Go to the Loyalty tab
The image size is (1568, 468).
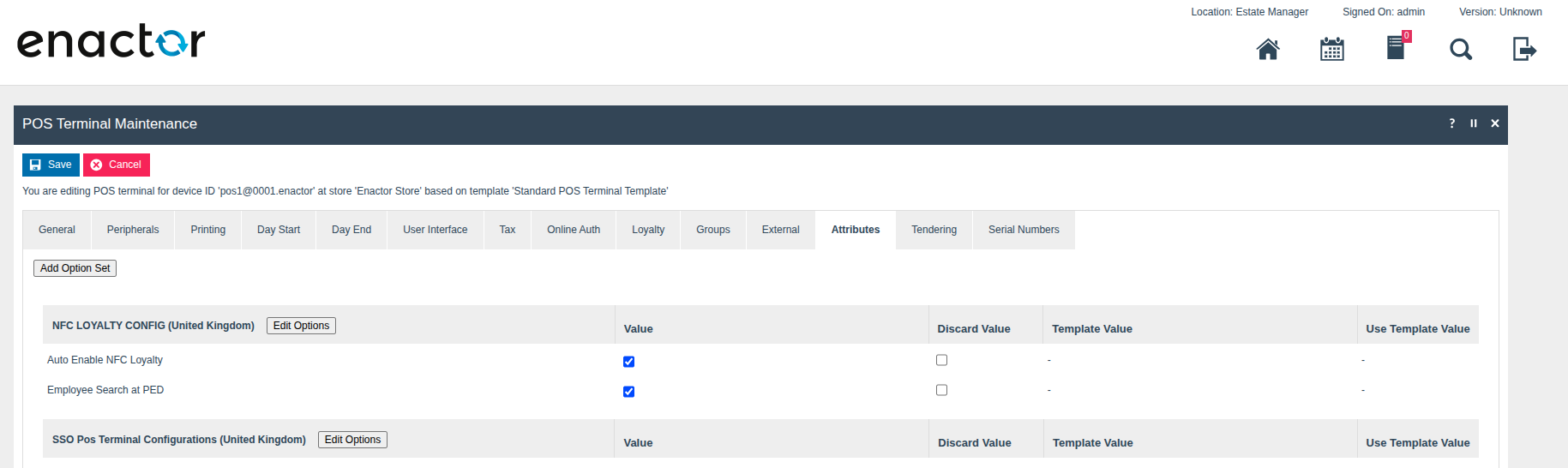click(648, 230)
